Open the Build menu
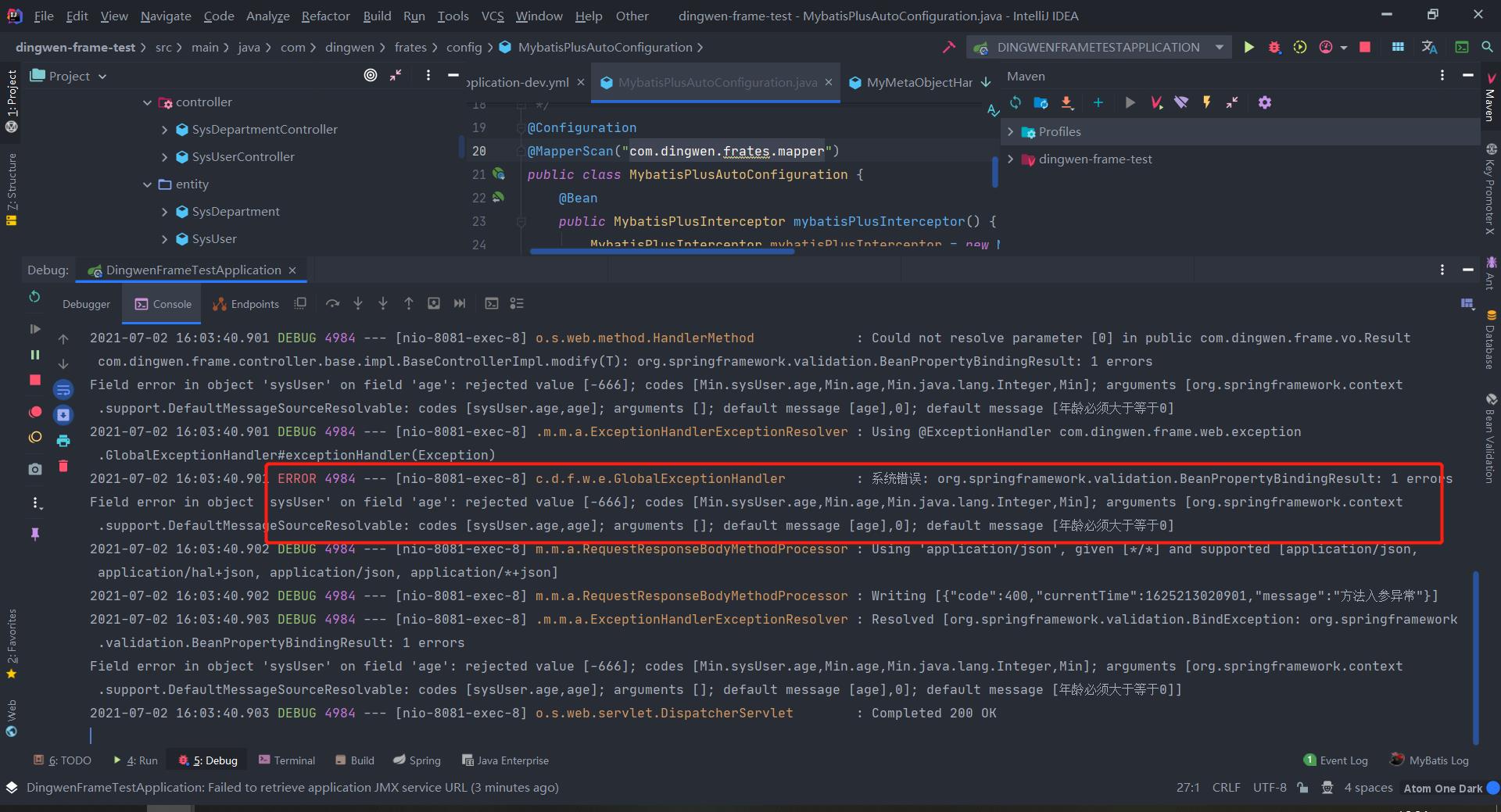This screenshot has height=812, width=1501. [377, 16]
